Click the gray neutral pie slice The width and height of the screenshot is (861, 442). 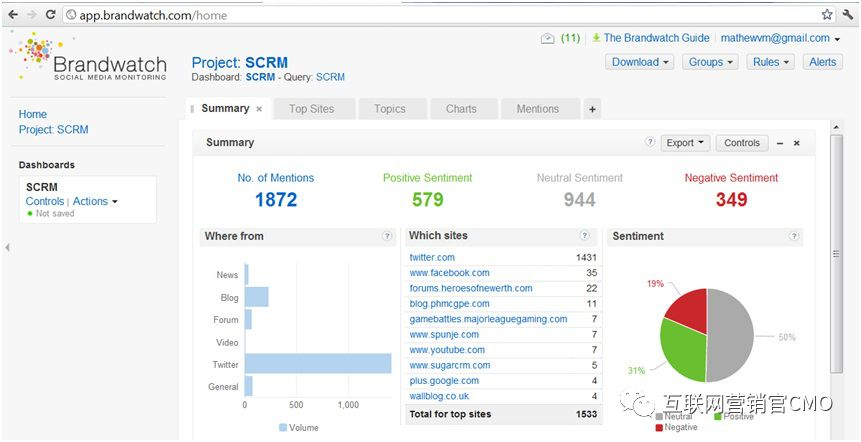(730, 335)
